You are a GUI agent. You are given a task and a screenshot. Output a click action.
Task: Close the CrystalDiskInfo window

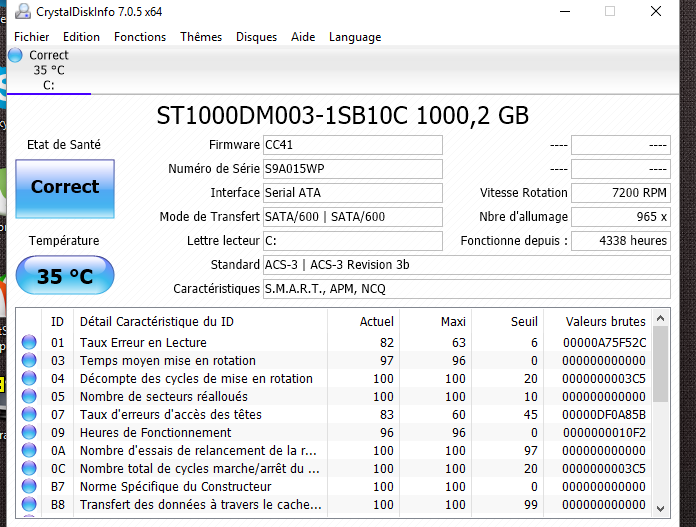click(x=656, y=11)
